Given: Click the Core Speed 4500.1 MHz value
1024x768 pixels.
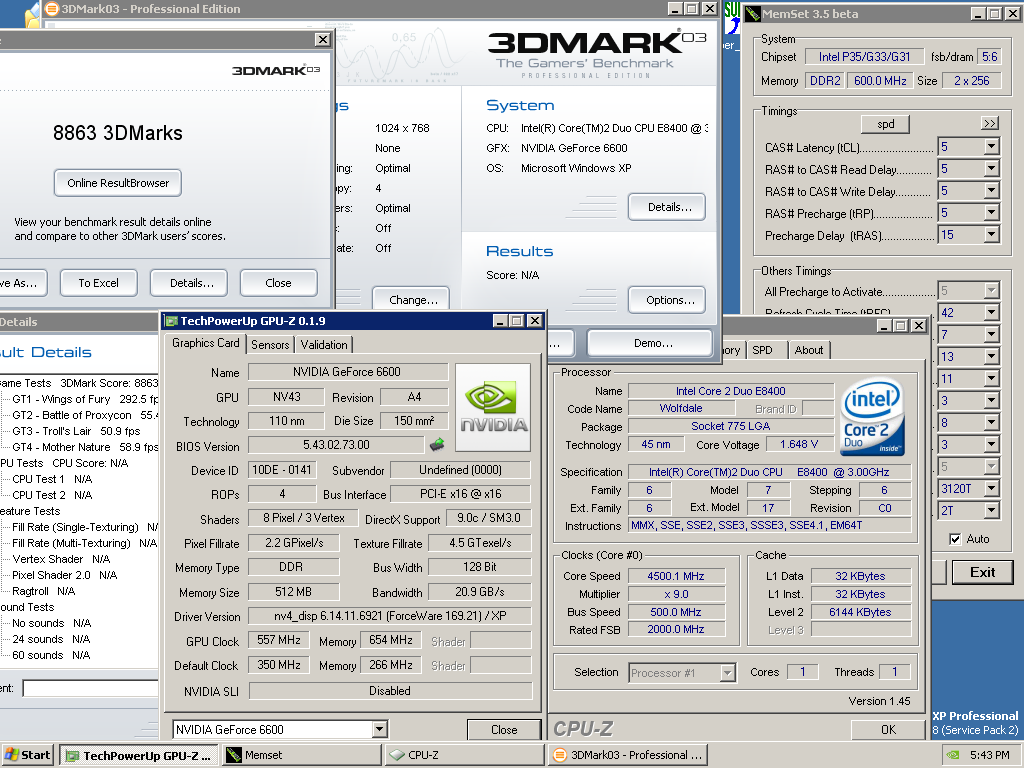Looking at the screenshot, I should tap(676, 576).
